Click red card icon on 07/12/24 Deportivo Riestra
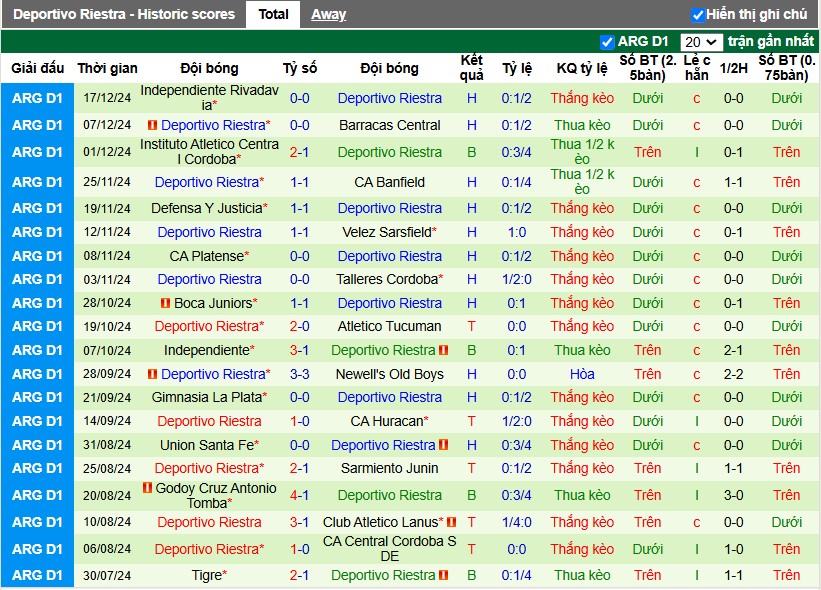Screen dimensions: 821x590 (x=152, y=125)
